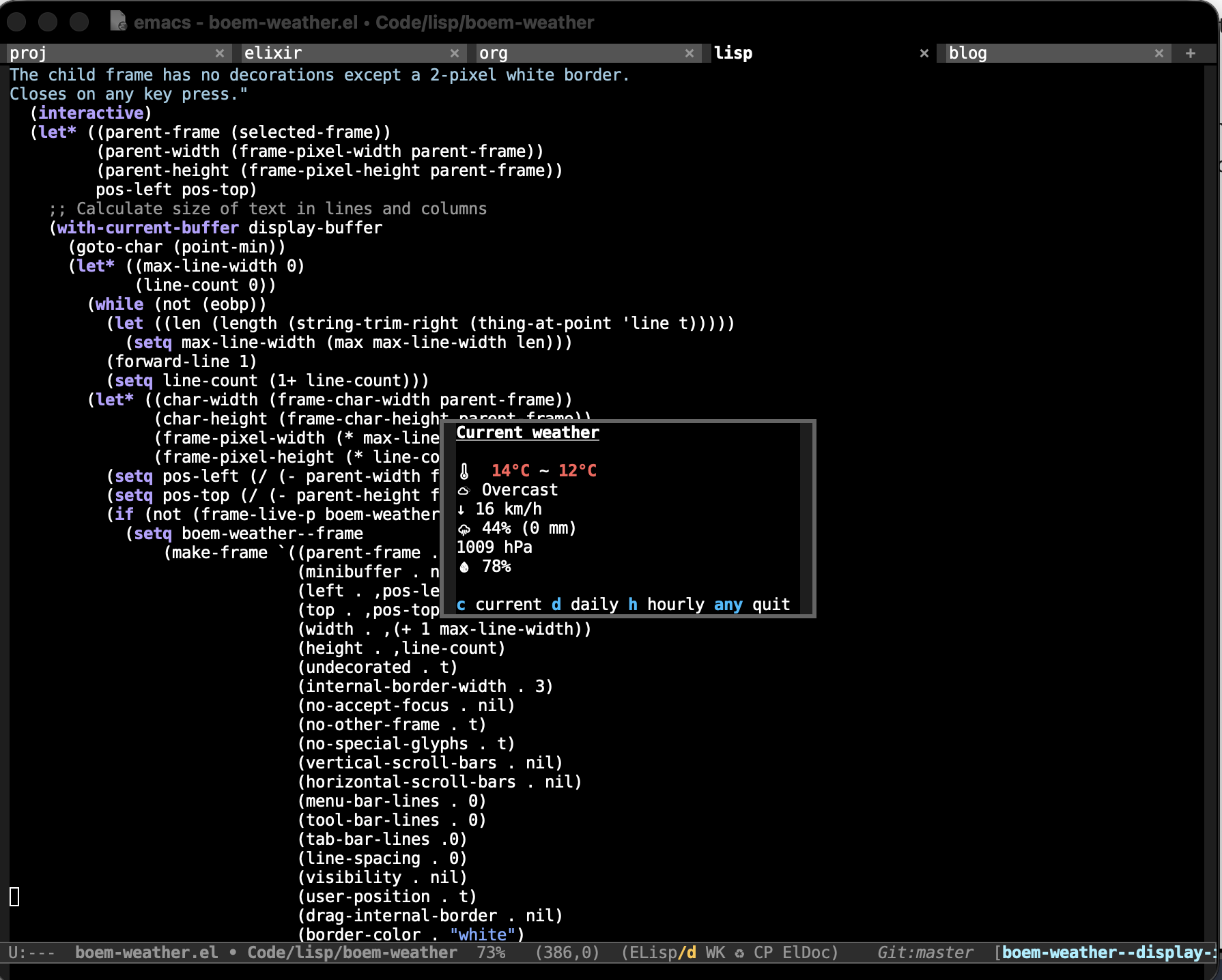Select the blog tab
The height and width of the screenshot is (980, 1222).
point(1045,53)
